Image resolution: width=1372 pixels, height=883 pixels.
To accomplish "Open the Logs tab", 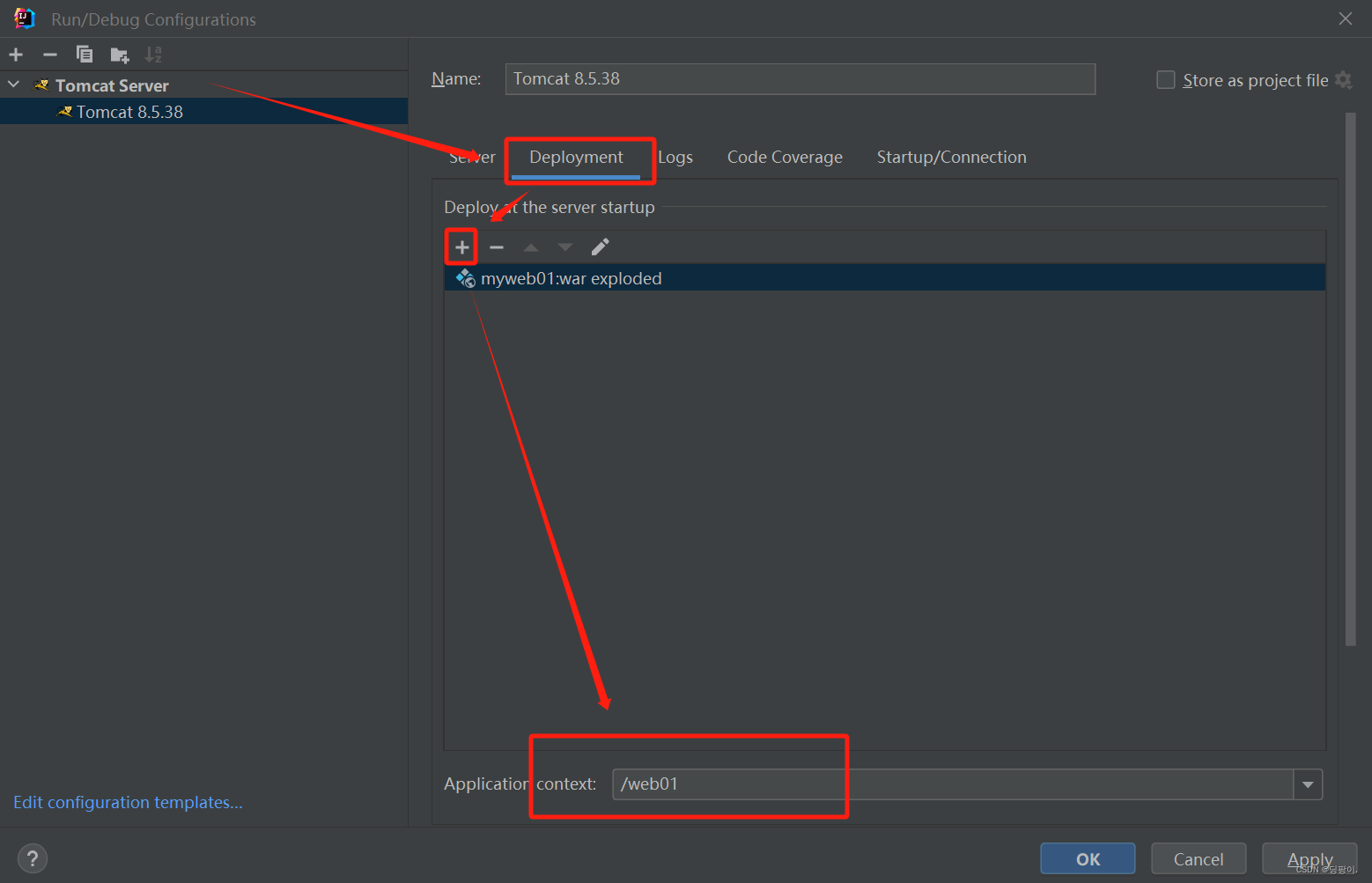I will pyautogui.click(x=675, y=157).
